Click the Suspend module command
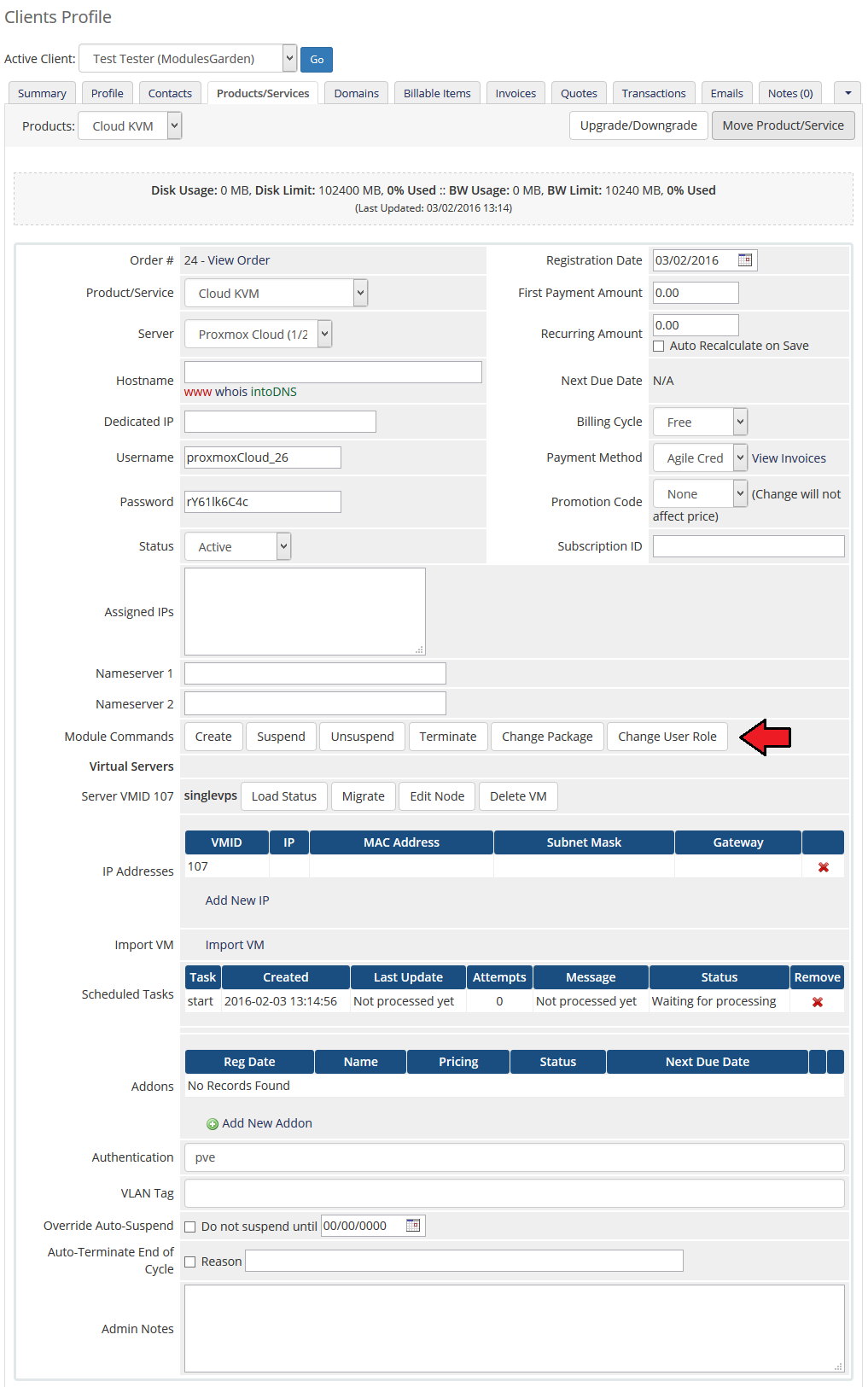Screen dimensions: 868x1387 281,737
